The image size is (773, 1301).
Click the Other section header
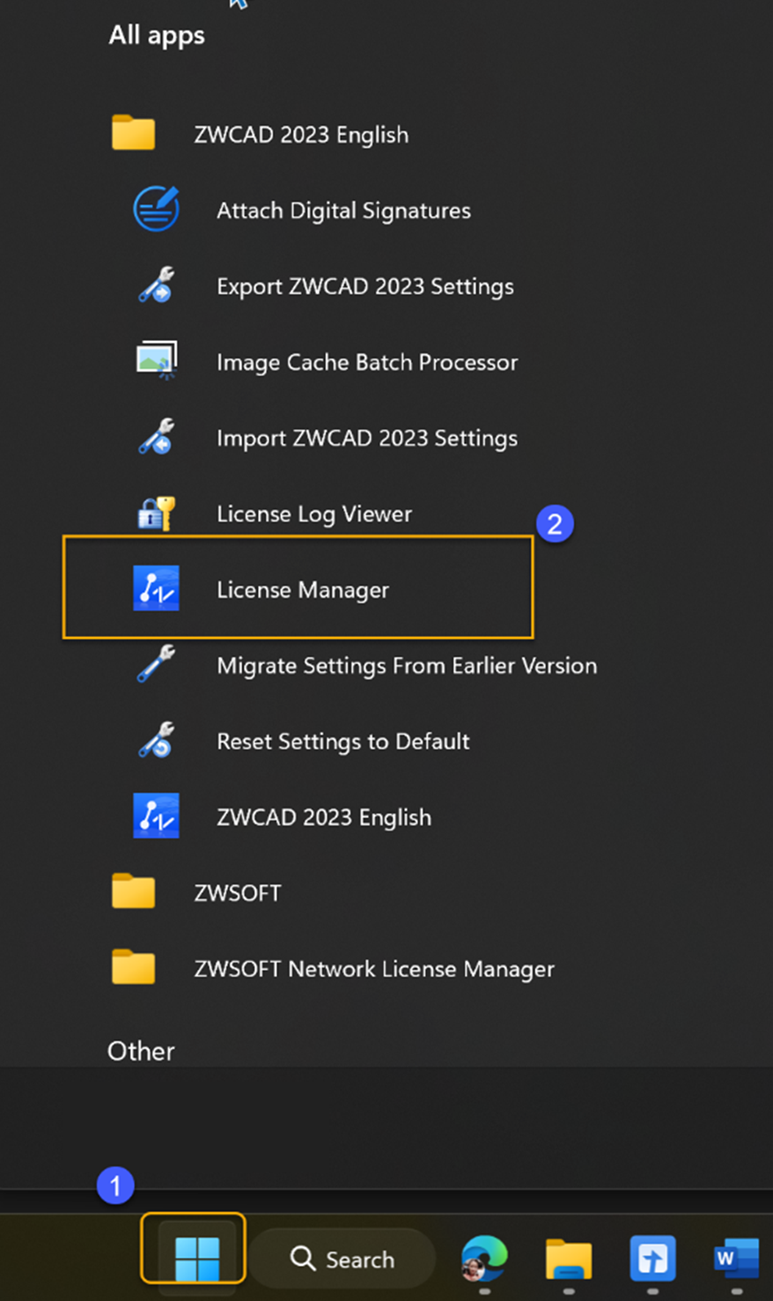click(x=141, y=1051)
